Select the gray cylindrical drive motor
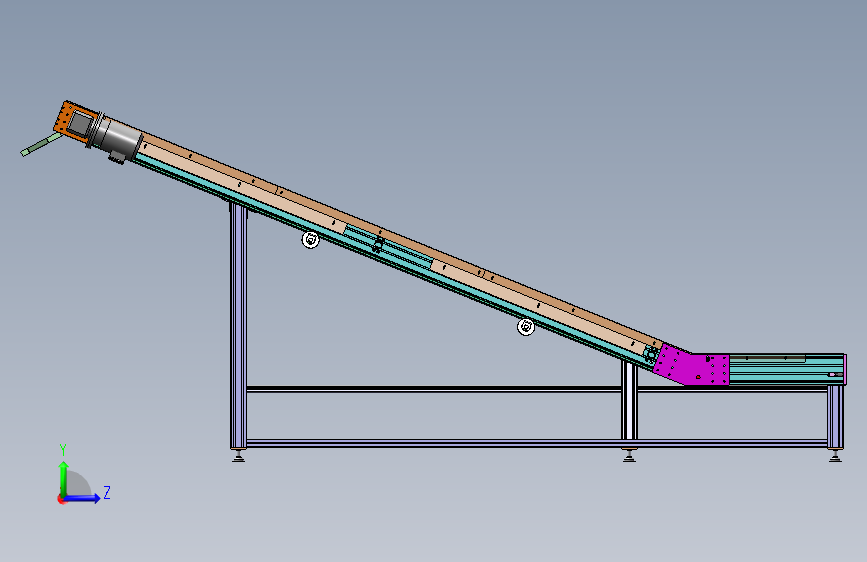This screenshot has height=562, width=867. [118, 138]
